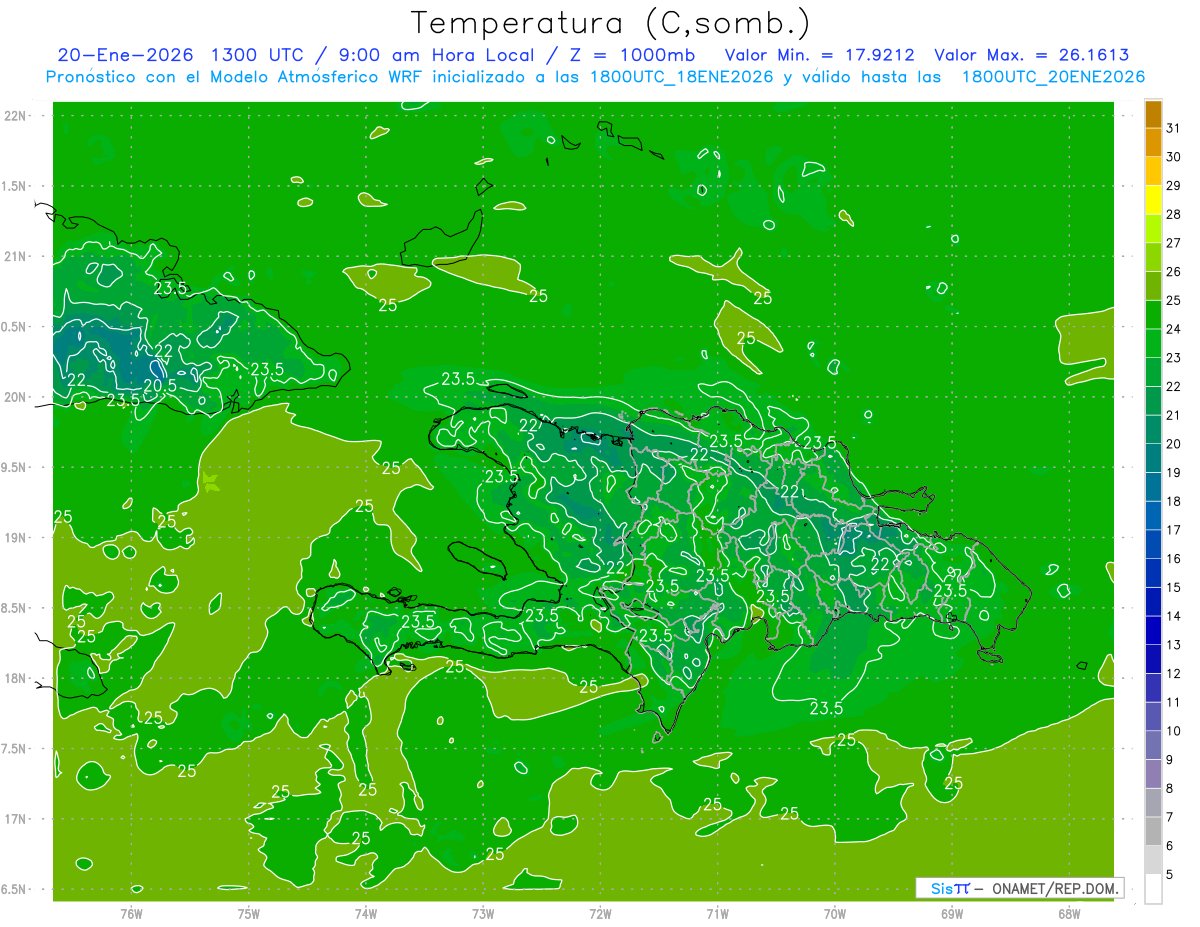Click the "ONAMET/REP.DOM." credit box
This screenshot has width=1200, height=927.
click(1019, 888)
